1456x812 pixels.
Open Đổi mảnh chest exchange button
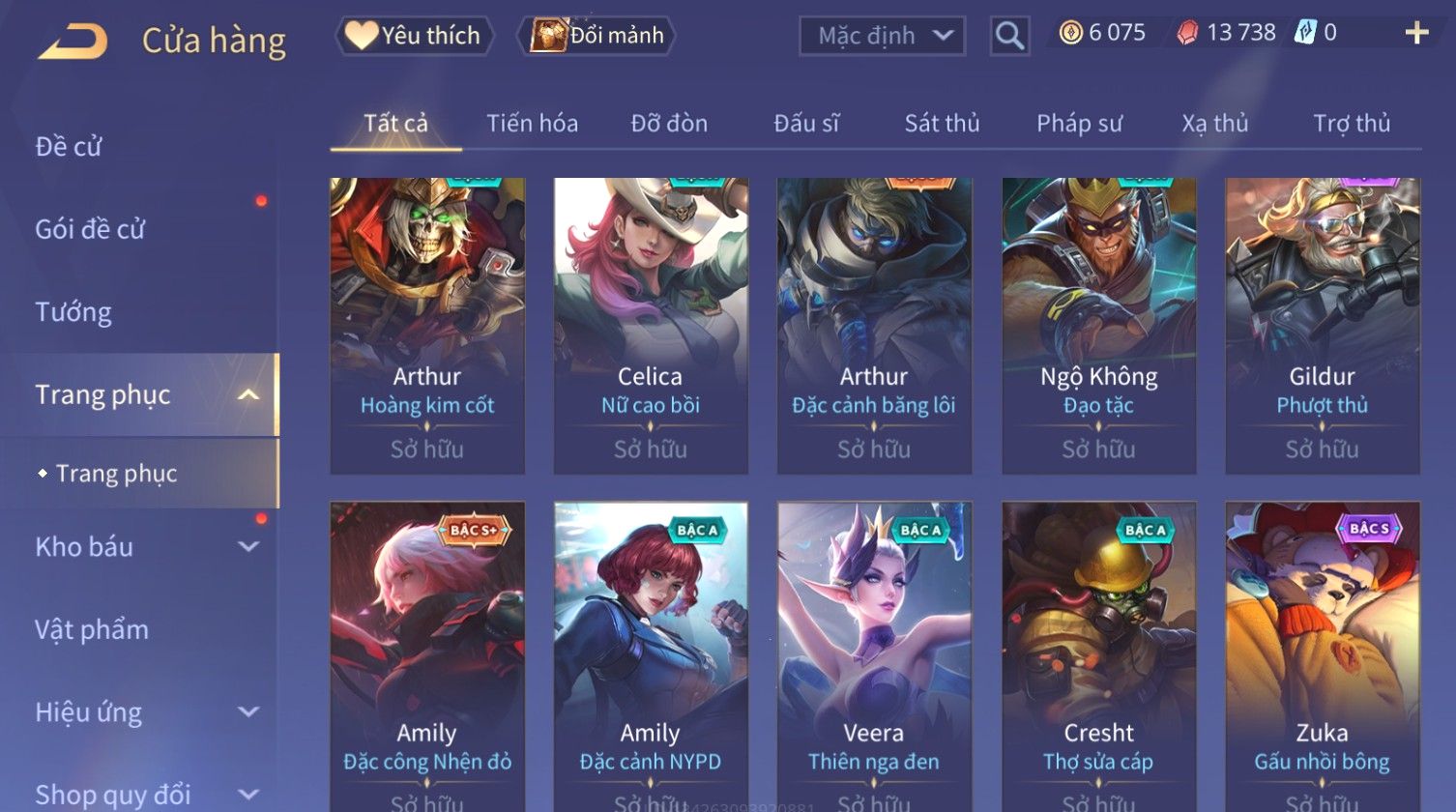[597, 36]
